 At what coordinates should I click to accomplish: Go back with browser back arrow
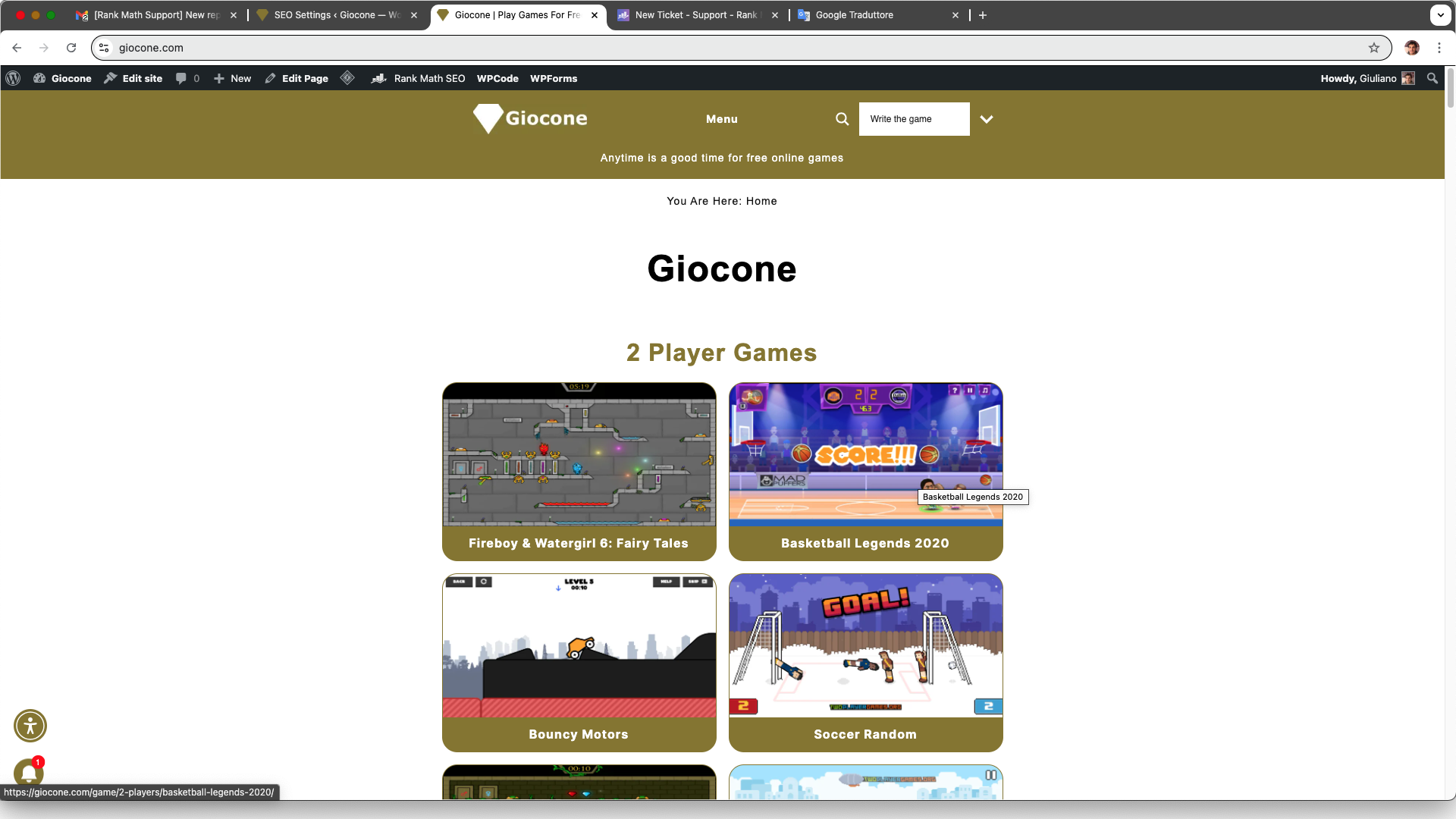click(17, 48)
